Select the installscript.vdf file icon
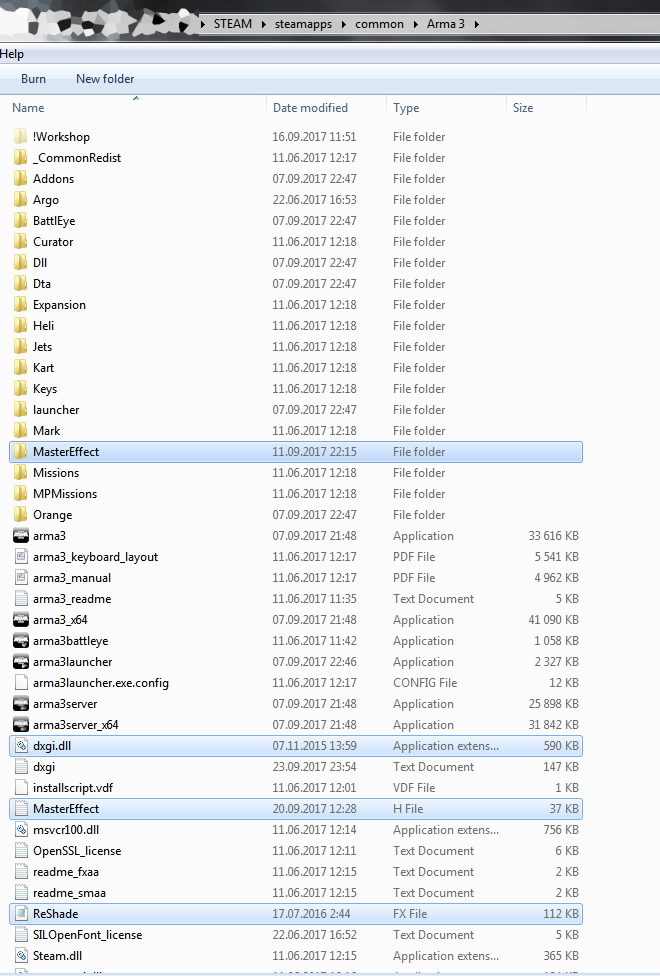Screen dimensions: 660x976 coord(21,787)
